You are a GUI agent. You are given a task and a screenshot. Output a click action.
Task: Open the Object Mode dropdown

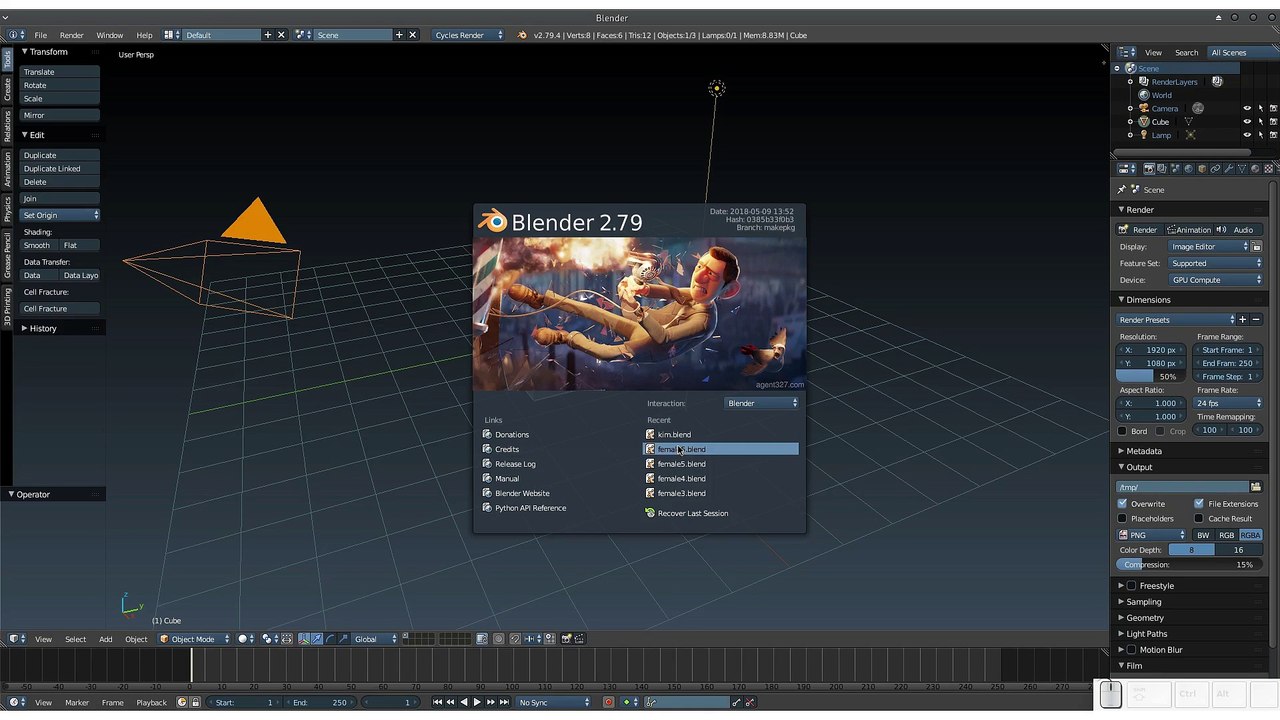(x=195, y=639)
